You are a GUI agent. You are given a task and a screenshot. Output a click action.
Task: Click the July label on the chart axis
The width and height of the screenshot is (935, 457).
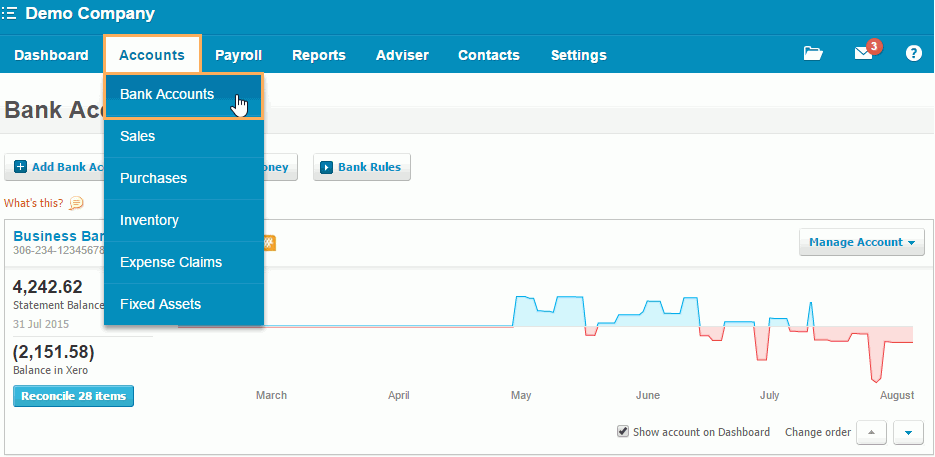pyautogui.click(x=769, y=395)
